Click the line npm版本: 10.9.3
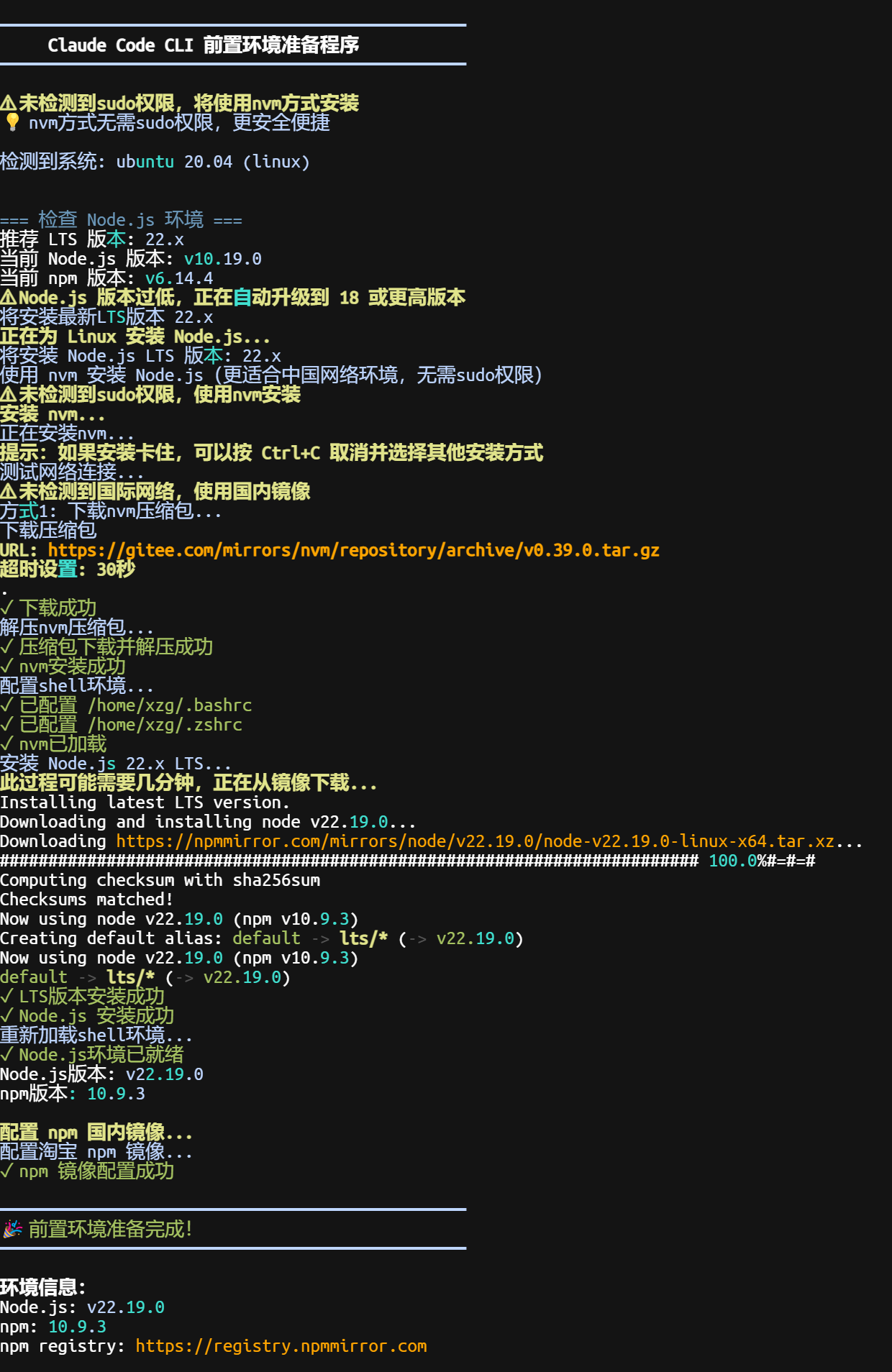 coord(73,1094)
